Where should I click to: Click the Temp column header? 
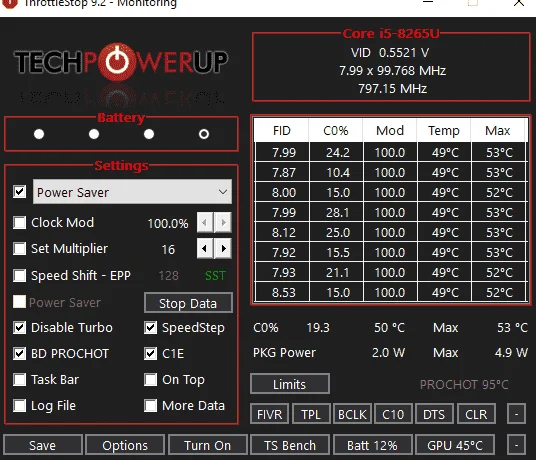click(x=444, y=130)
